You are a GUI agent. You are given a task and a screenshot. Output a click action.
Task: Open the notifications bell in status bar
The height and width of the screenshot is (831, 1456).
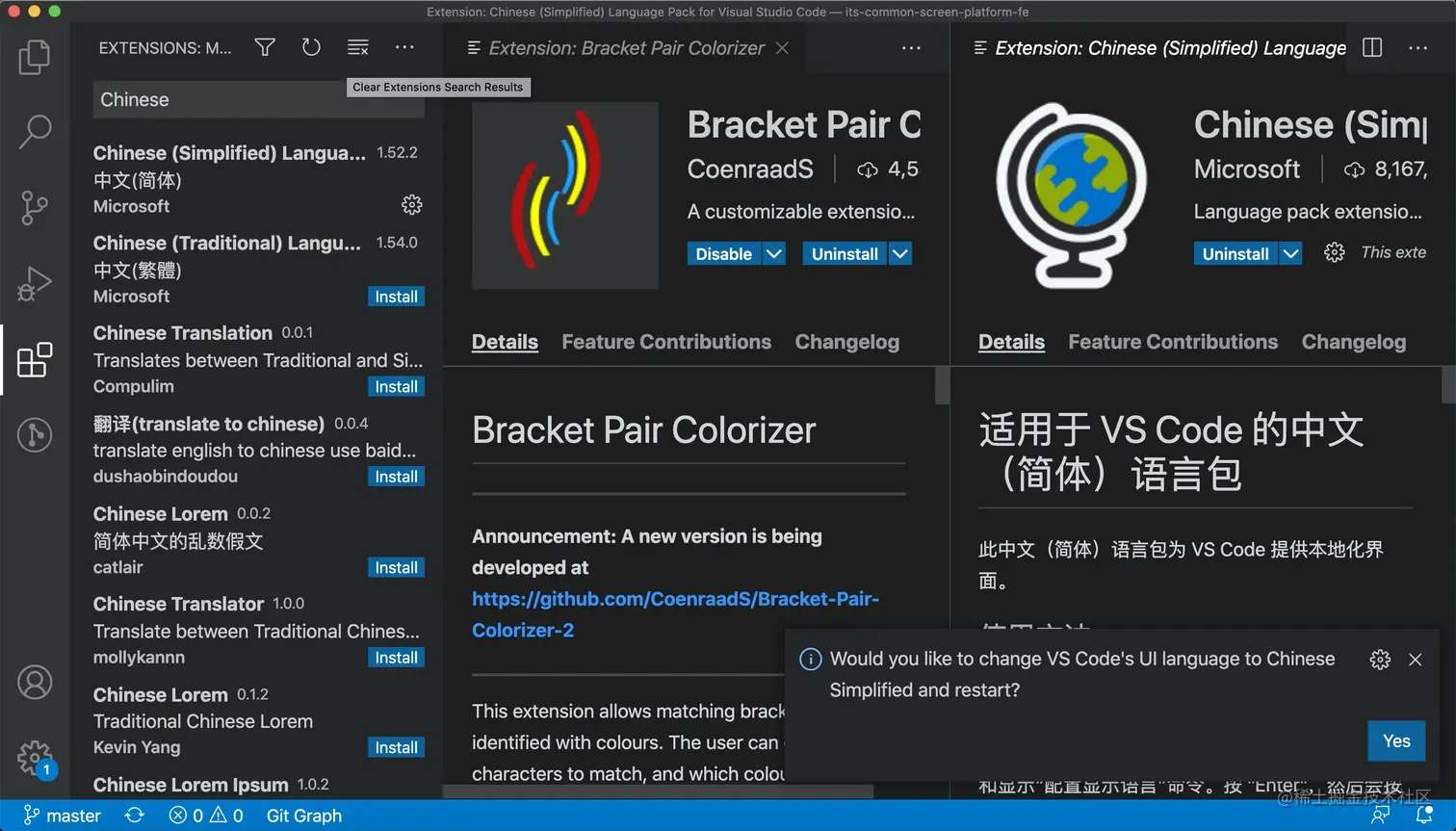point(1424,816)
